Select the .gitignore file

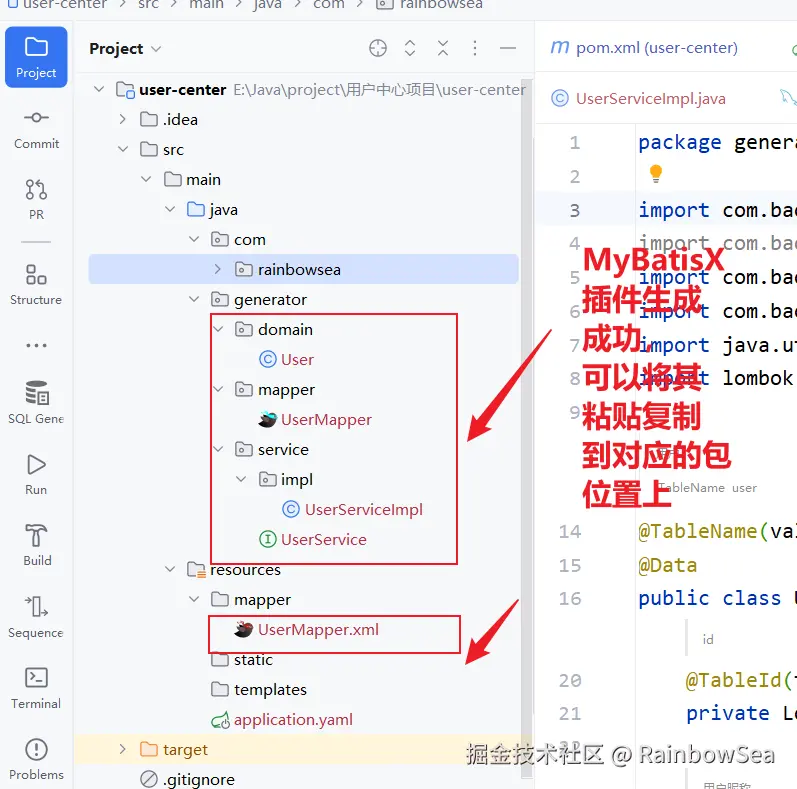(187, 779)
